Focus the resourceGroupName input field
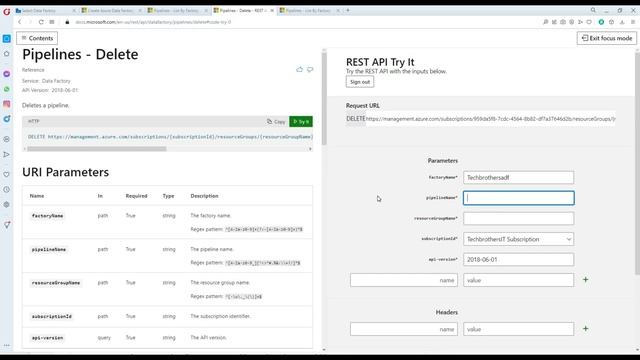640x360 pixels. coord(518,218)
